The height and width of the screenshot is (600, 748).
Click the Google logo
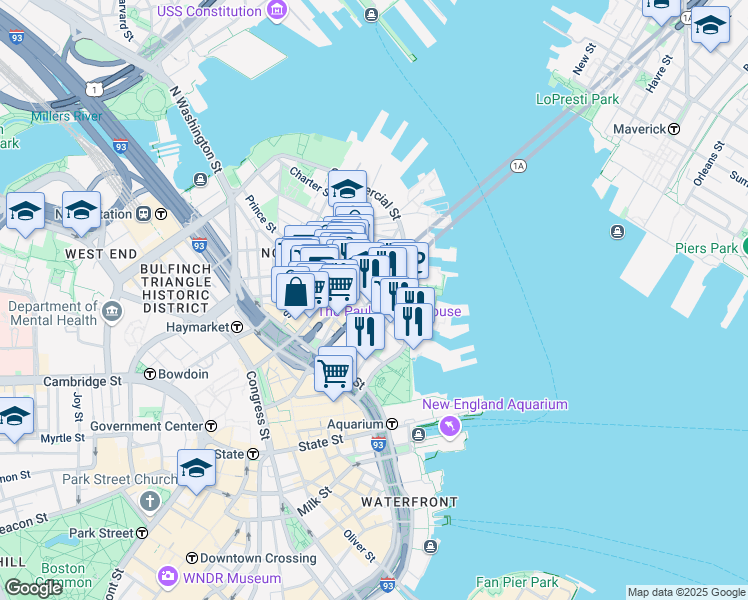[x=34, y=588]
